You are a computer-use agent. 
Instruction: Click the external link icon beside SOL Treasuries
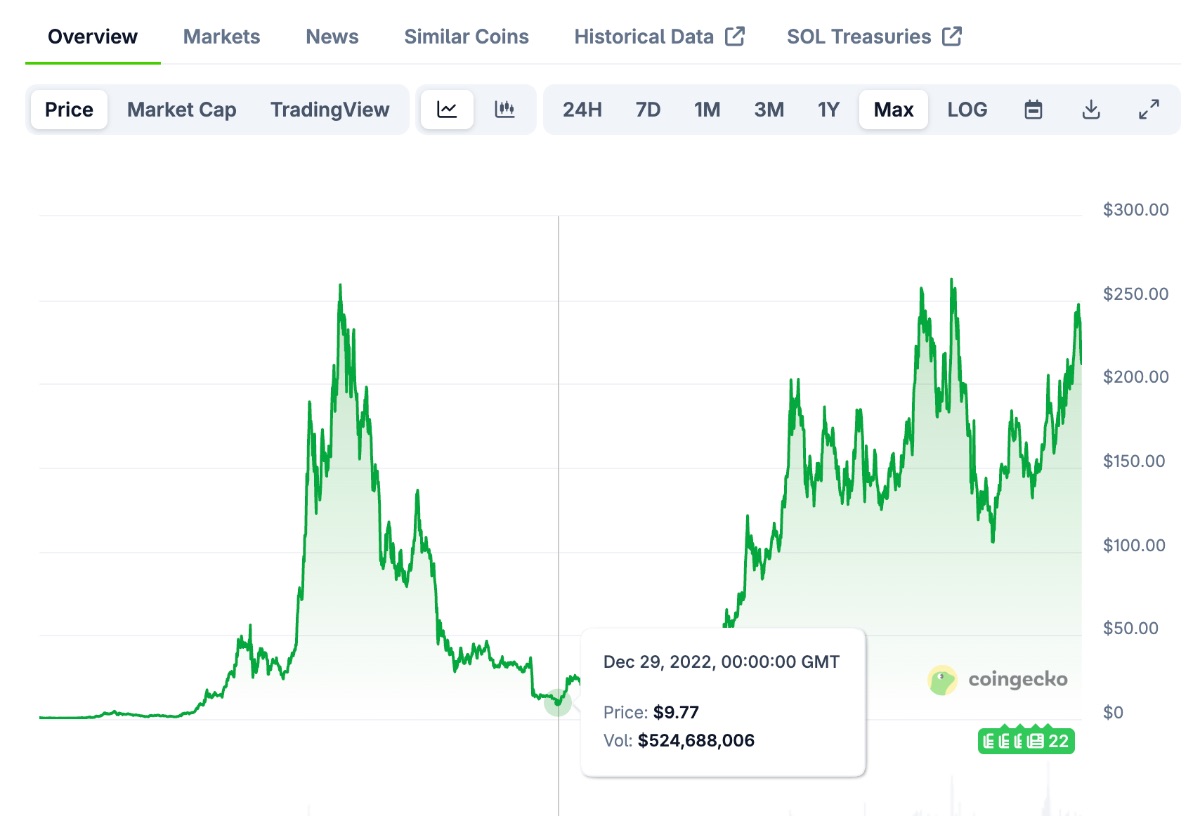(x=952, y=37)
